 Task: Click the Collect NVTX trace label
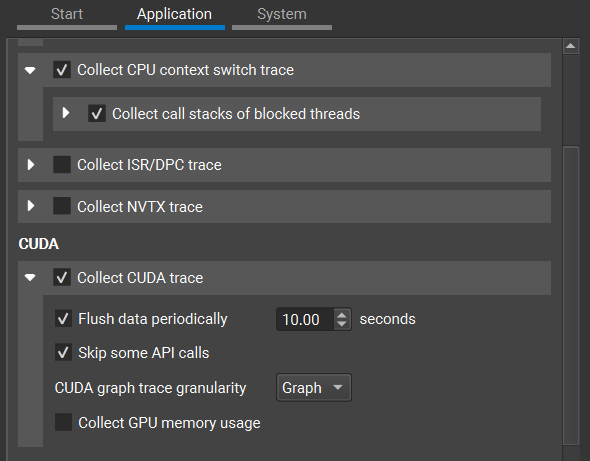140,207
